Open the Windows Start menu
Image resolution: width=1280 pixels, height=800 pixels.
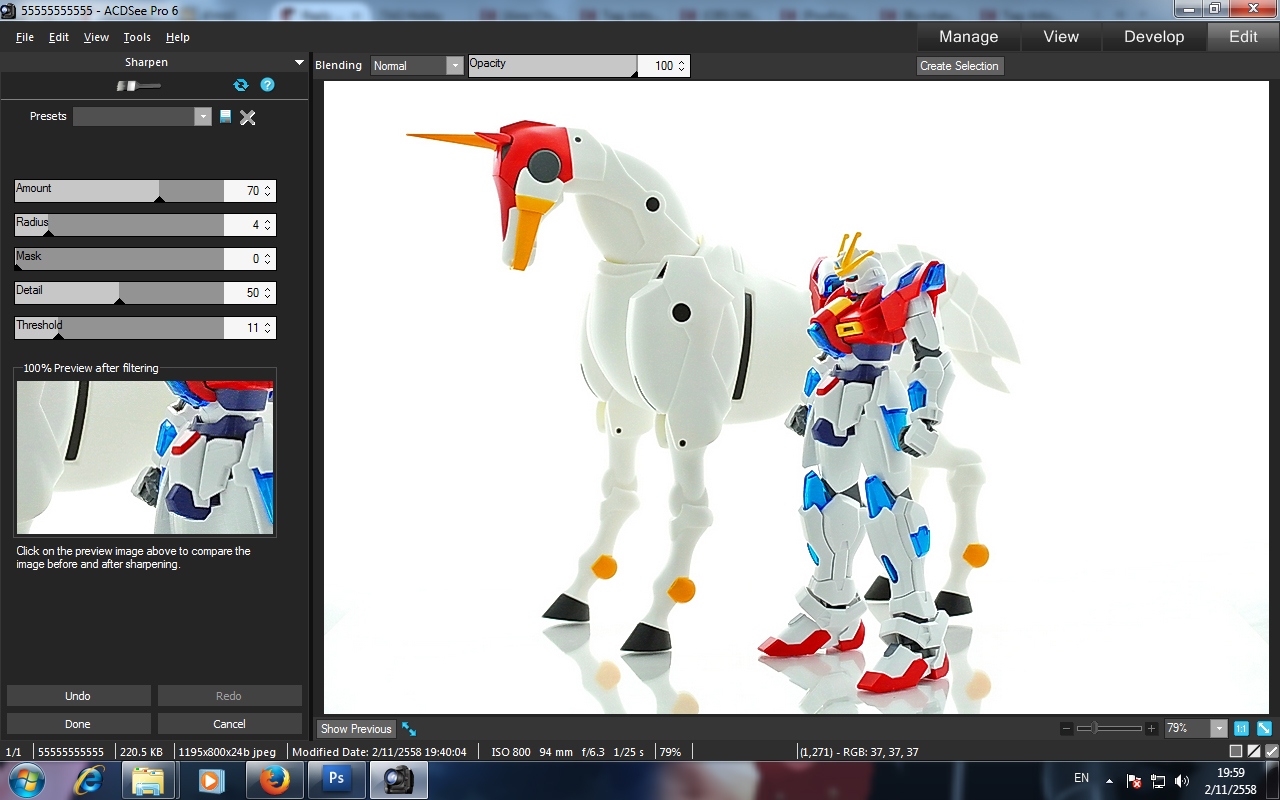25,780
